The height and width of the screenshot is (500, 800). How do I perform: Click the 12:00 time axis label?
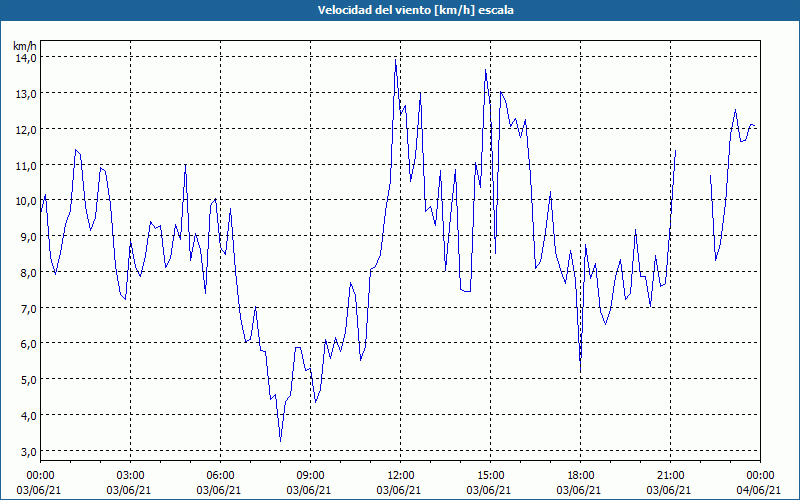(401, 476)
